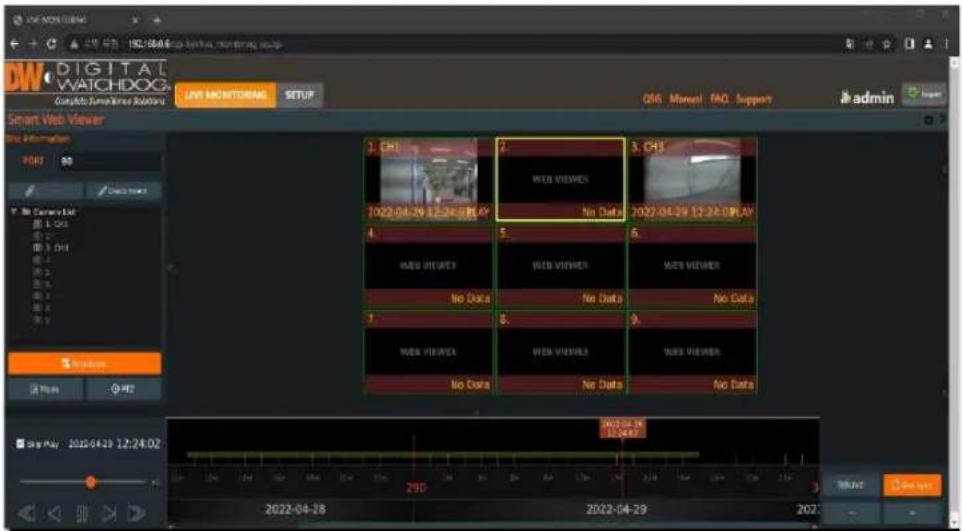Click the large orange button below Camera List
962x531 pixels.
click(85, 363)
